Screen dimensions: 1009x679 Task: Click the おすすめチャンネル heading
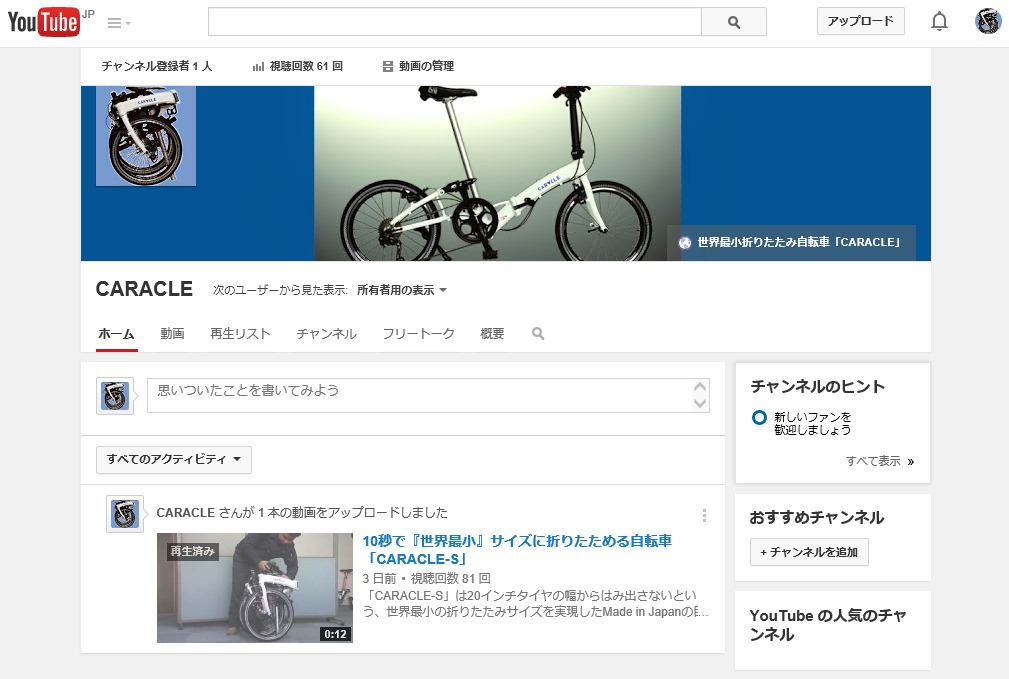(x=817, y=517)
